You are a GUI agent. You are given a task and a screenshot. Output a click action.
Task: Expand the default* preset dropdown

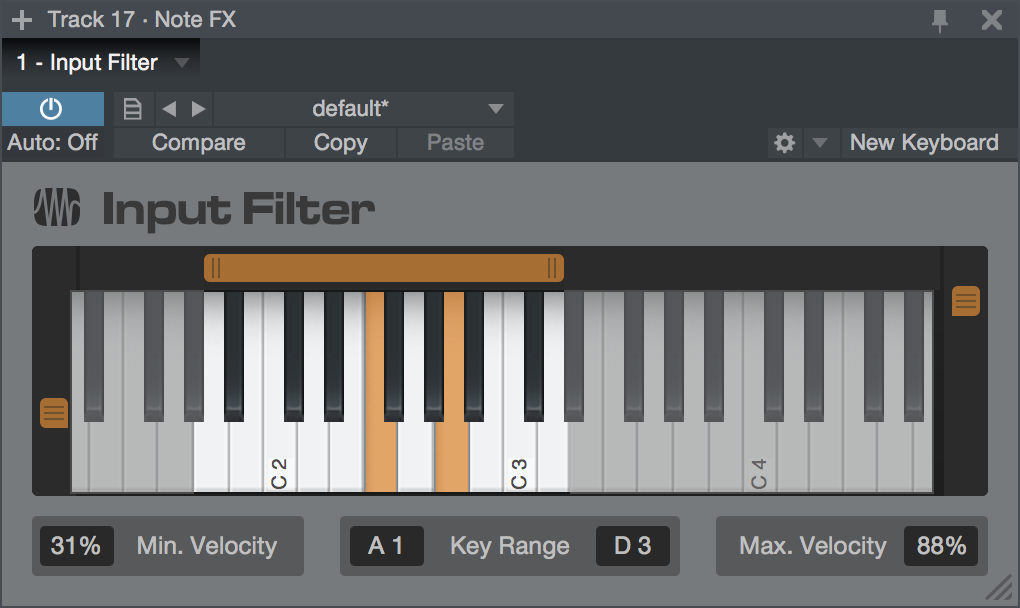495,109
